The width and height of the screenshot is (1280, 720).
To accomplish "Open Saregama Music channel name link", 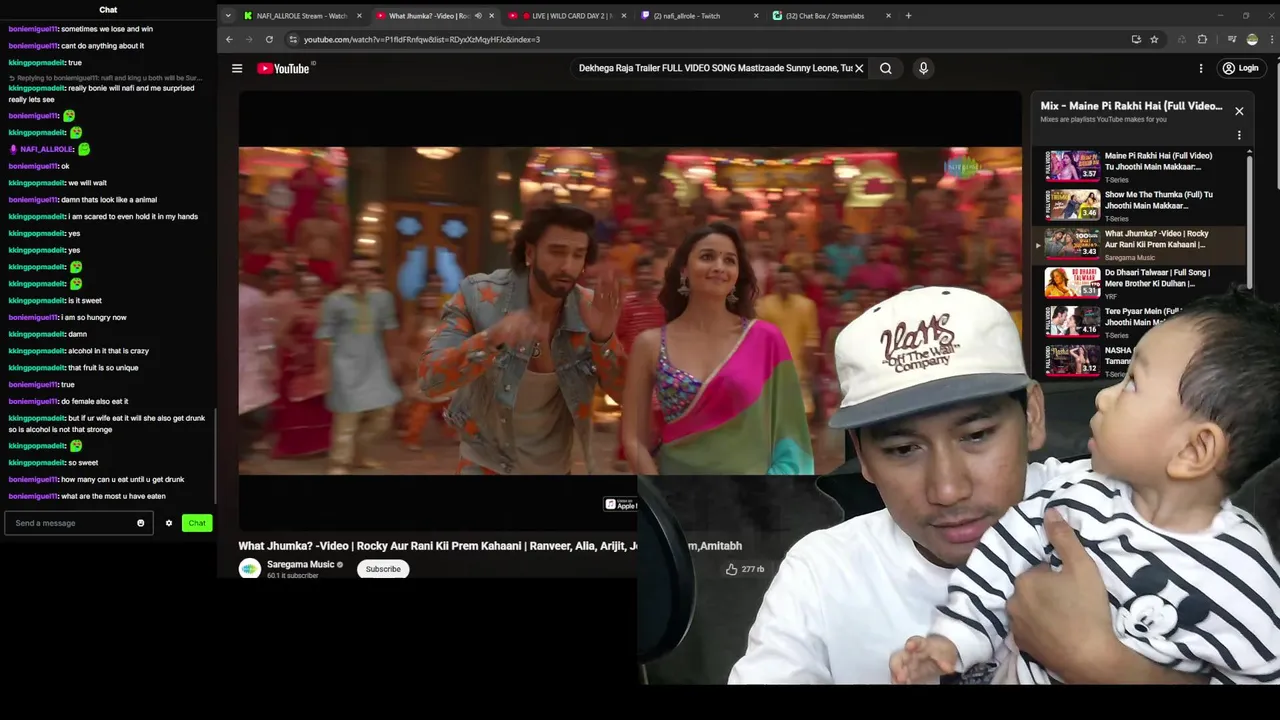I will [x=300, y=564].
